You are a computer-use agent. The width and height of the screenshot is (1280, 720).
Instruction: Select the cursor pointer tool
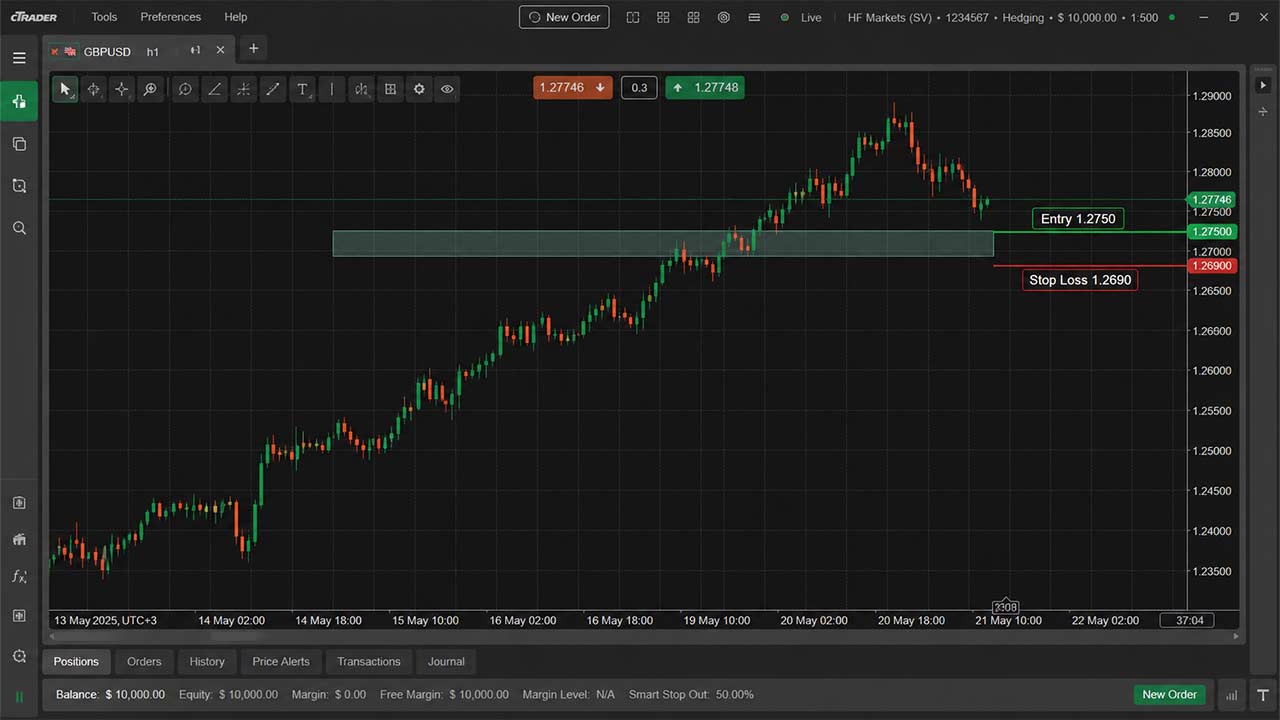pos(65,89)
